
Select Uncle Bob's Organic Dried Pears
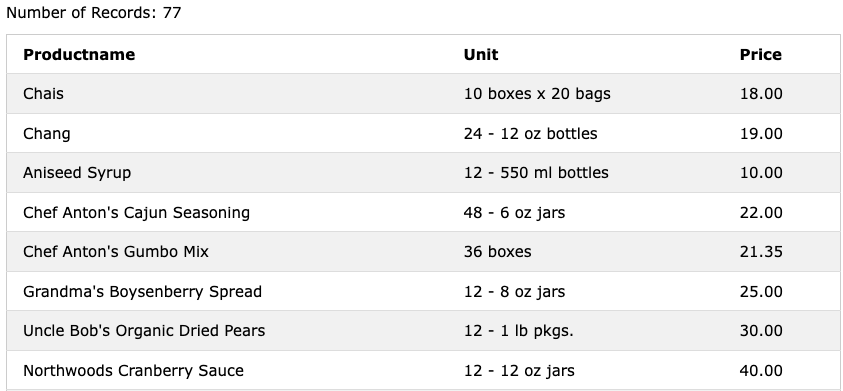[144, 331]
